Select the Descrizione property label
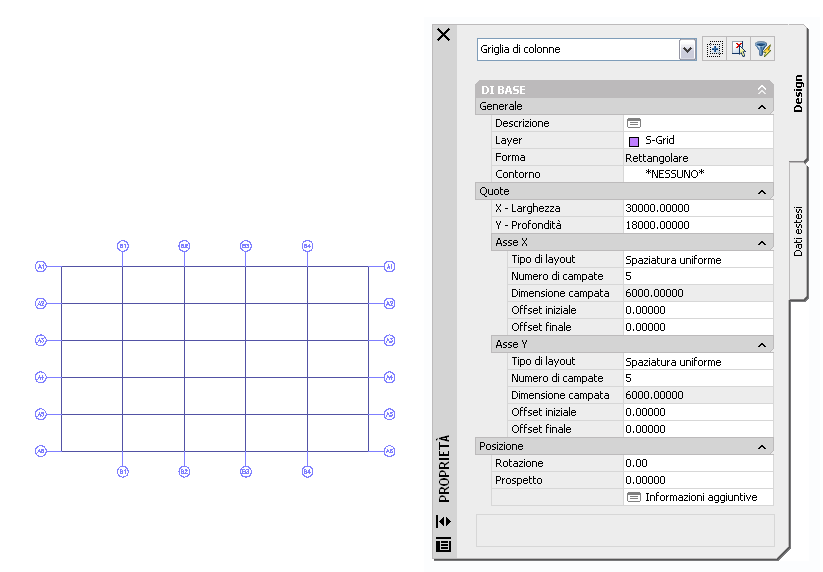 (x=522, y=123)
